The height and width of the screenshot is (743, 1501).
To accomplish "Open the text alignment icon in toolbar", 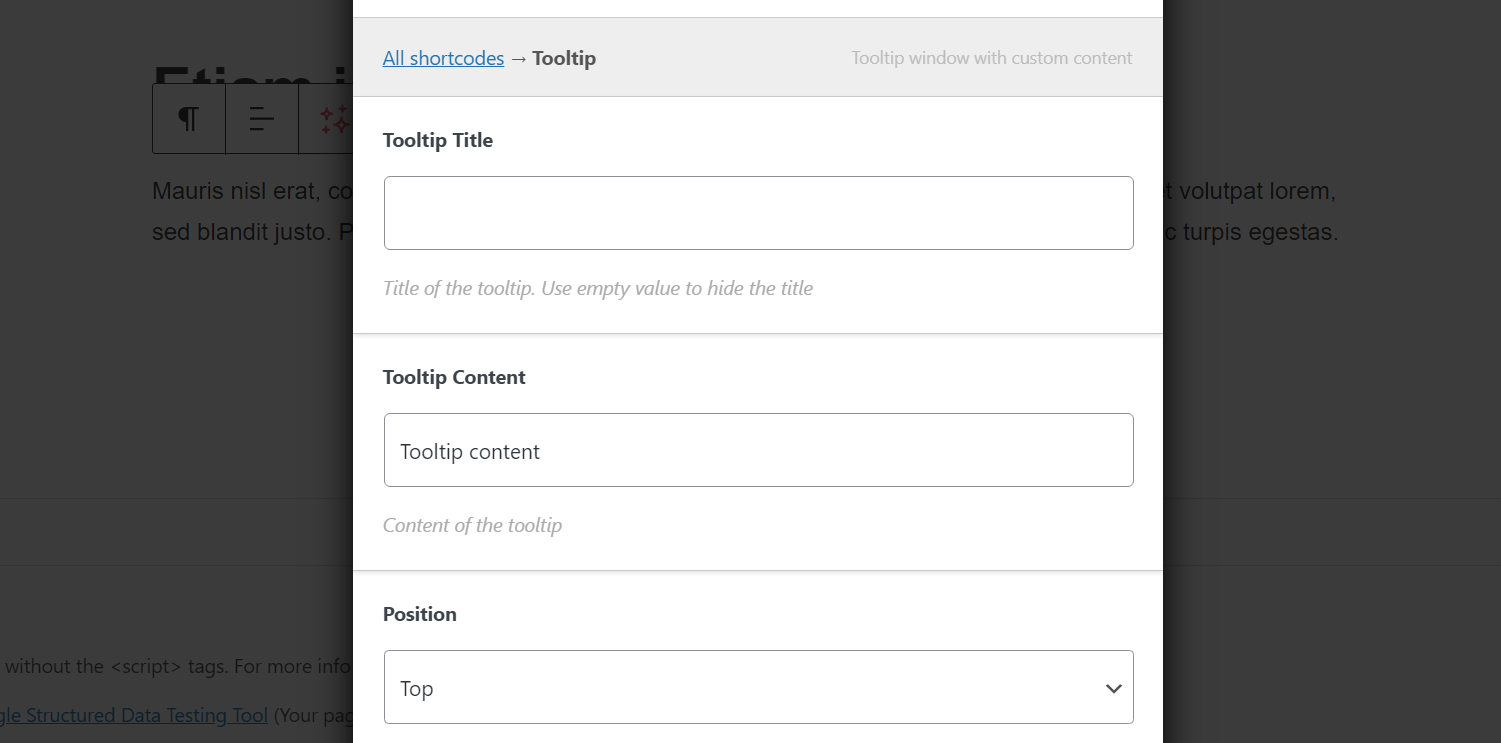I will (x=261, y=118).
